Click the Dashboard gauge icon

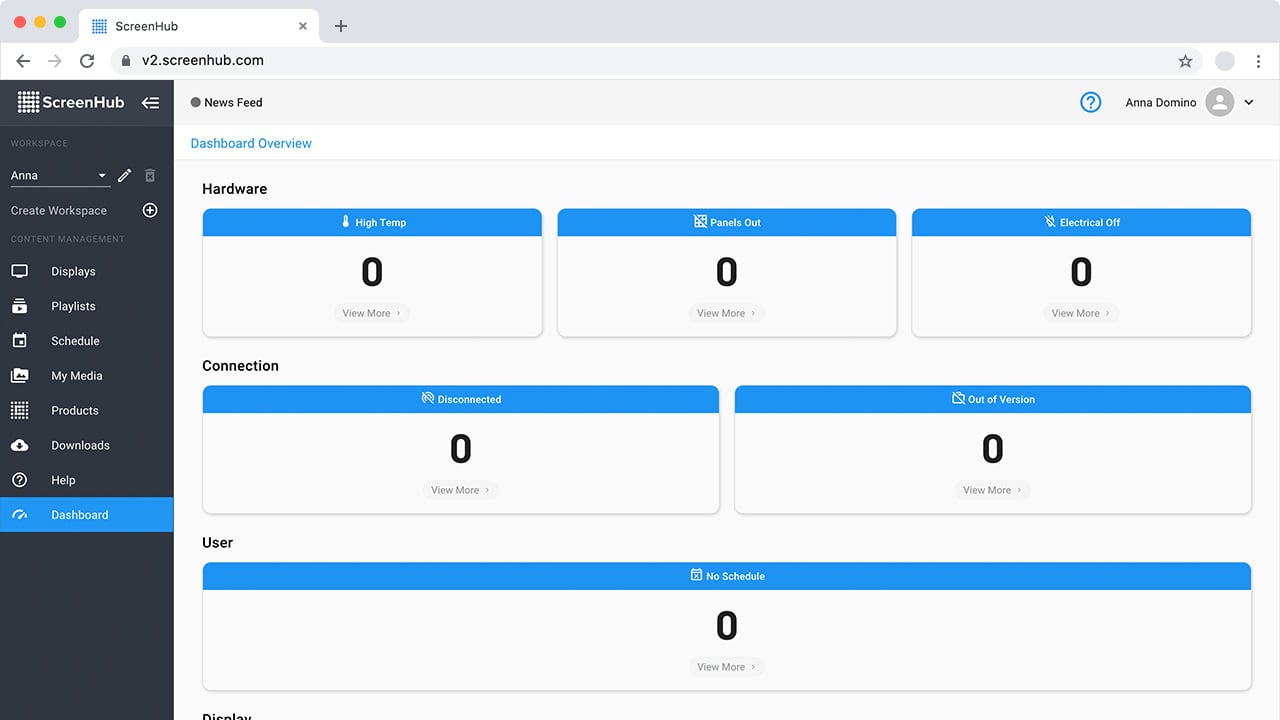[19, 515]
